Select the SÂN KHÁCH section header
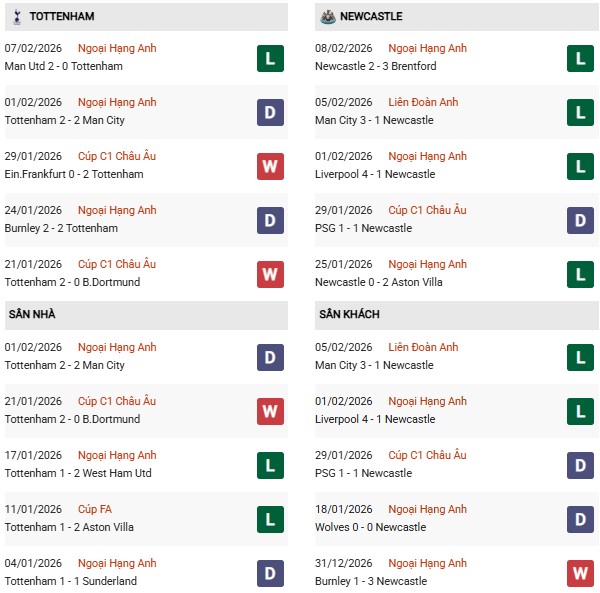The width and height of the screenshot is (600, 593). coord(349,314)
